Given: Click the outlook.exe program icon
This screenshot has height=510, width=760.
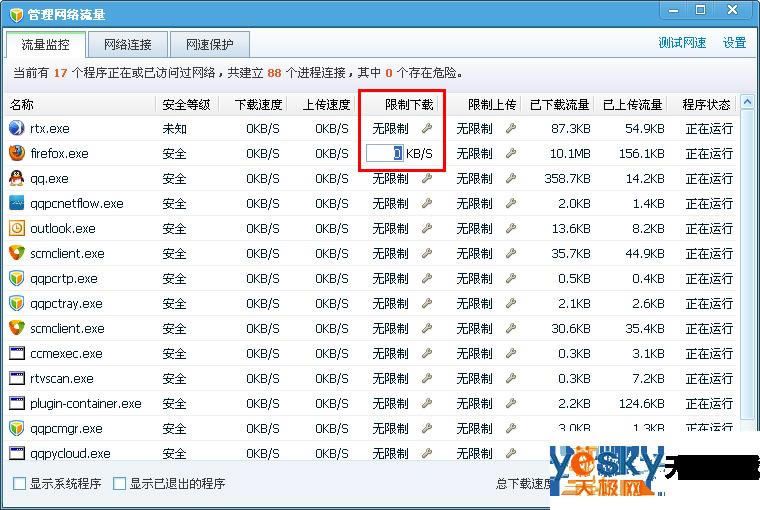Looking at the screenshot, I should pyautogui.click(x=17, y=228).
